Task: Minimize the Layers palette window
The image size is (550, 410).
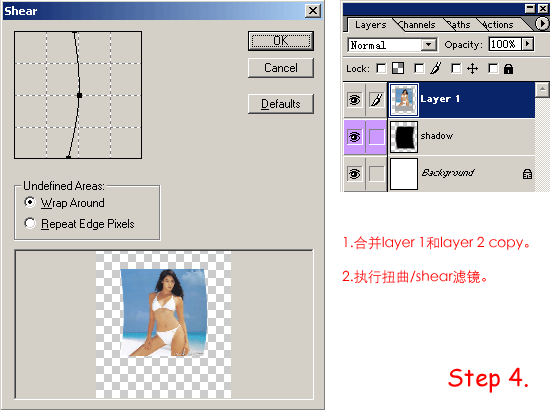Action: click(x=530, y=9)
